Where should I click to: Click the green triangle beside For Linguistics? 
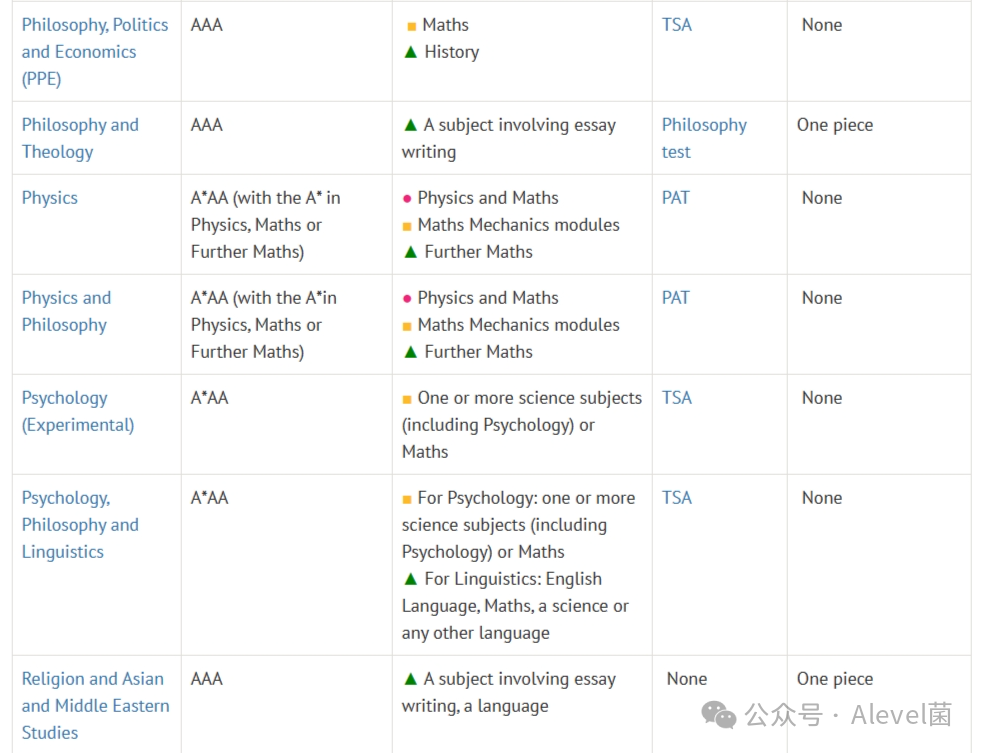[411, 579]
